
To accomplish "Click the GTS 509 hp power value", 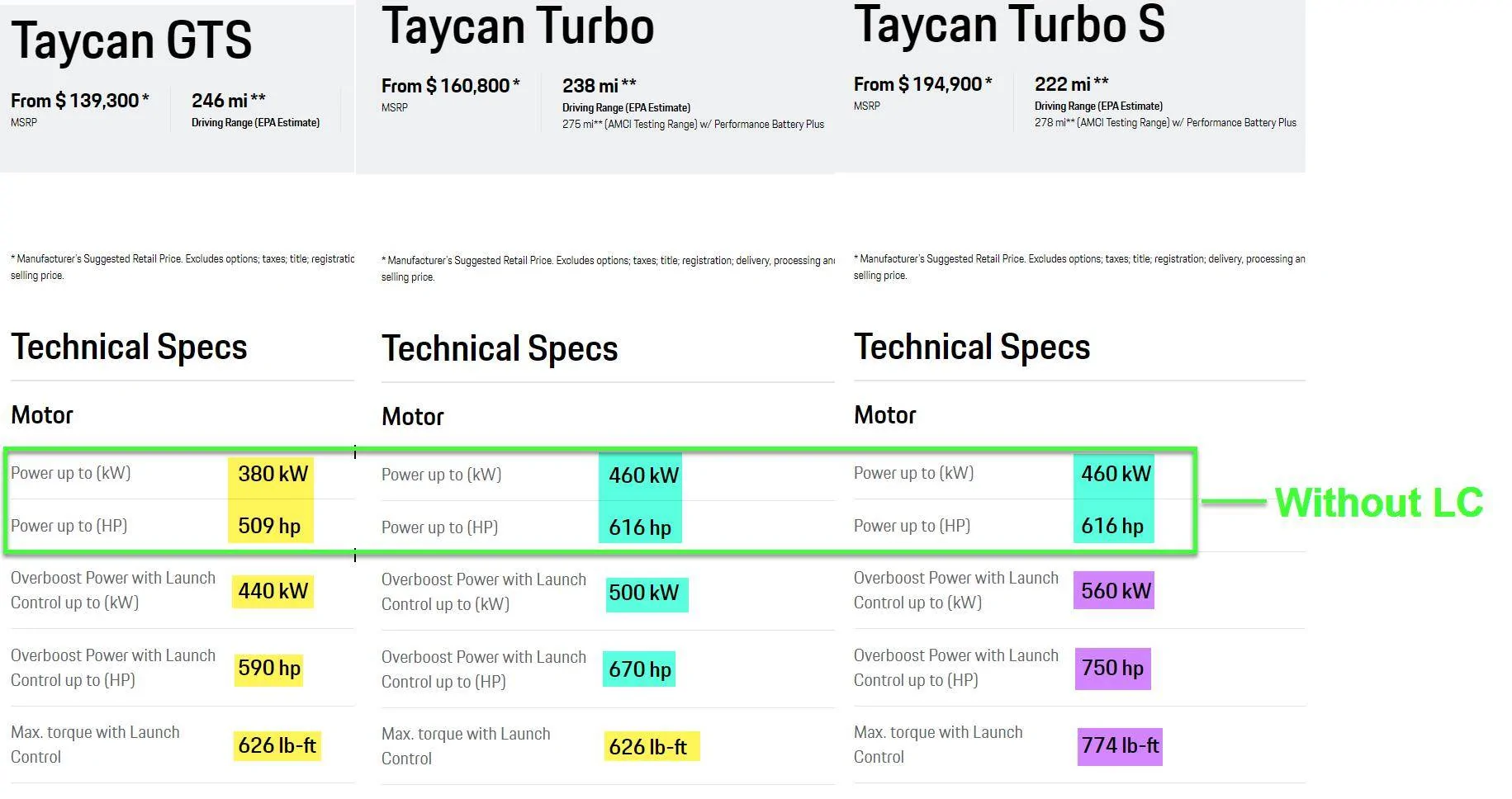I will coord(269,526).
